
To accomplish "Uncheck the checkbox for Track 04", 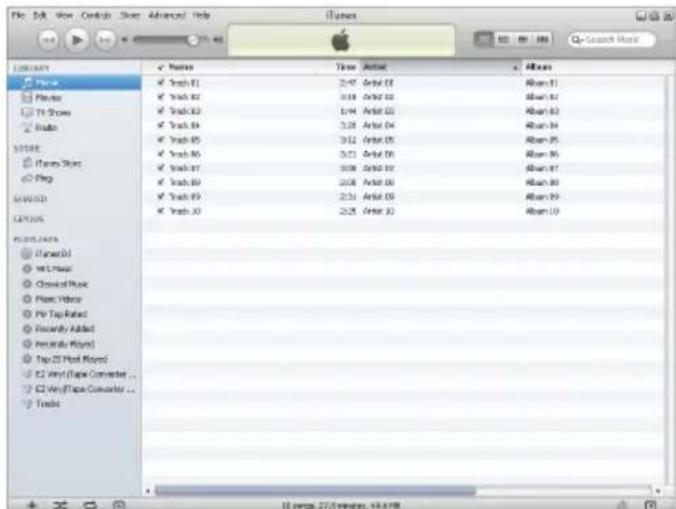I will [x=161, y=125].
